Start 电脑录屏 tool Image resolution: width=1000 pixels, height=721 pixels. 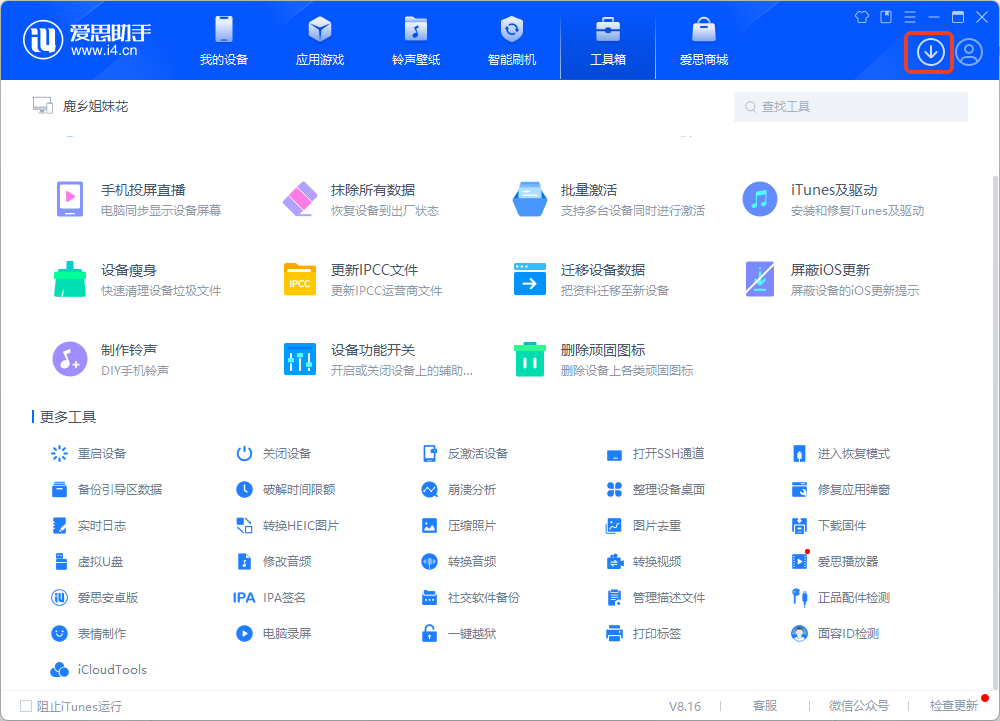[274, 634]
